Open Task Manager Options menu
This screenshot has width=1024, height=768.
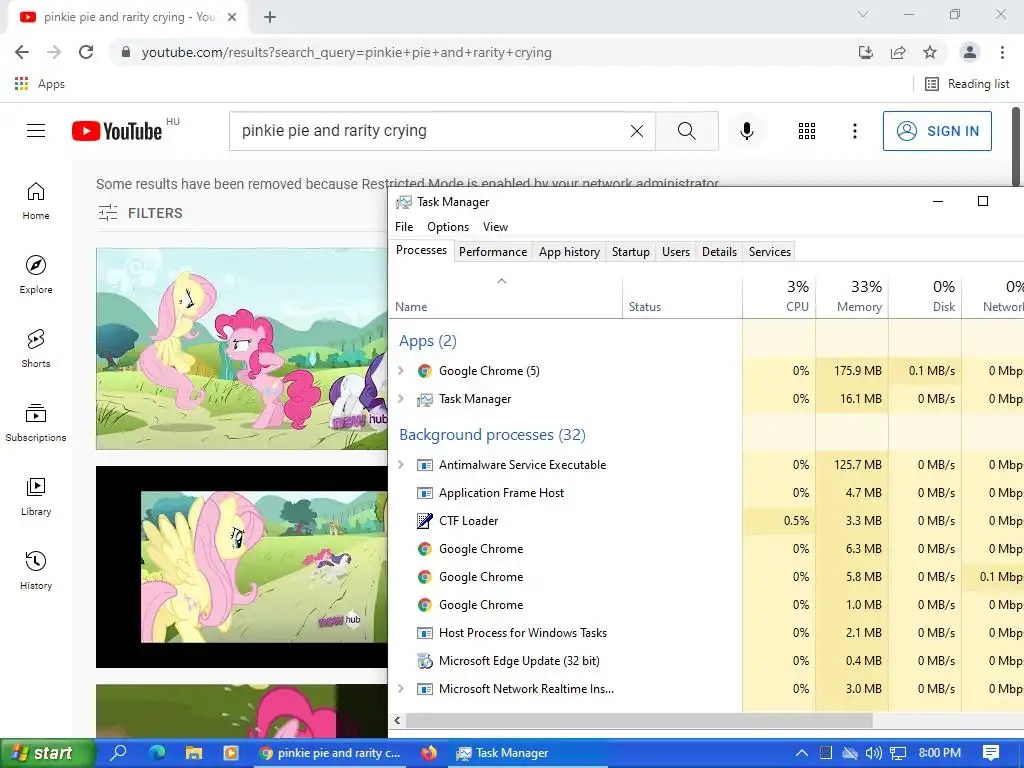[x=448, y=227]
